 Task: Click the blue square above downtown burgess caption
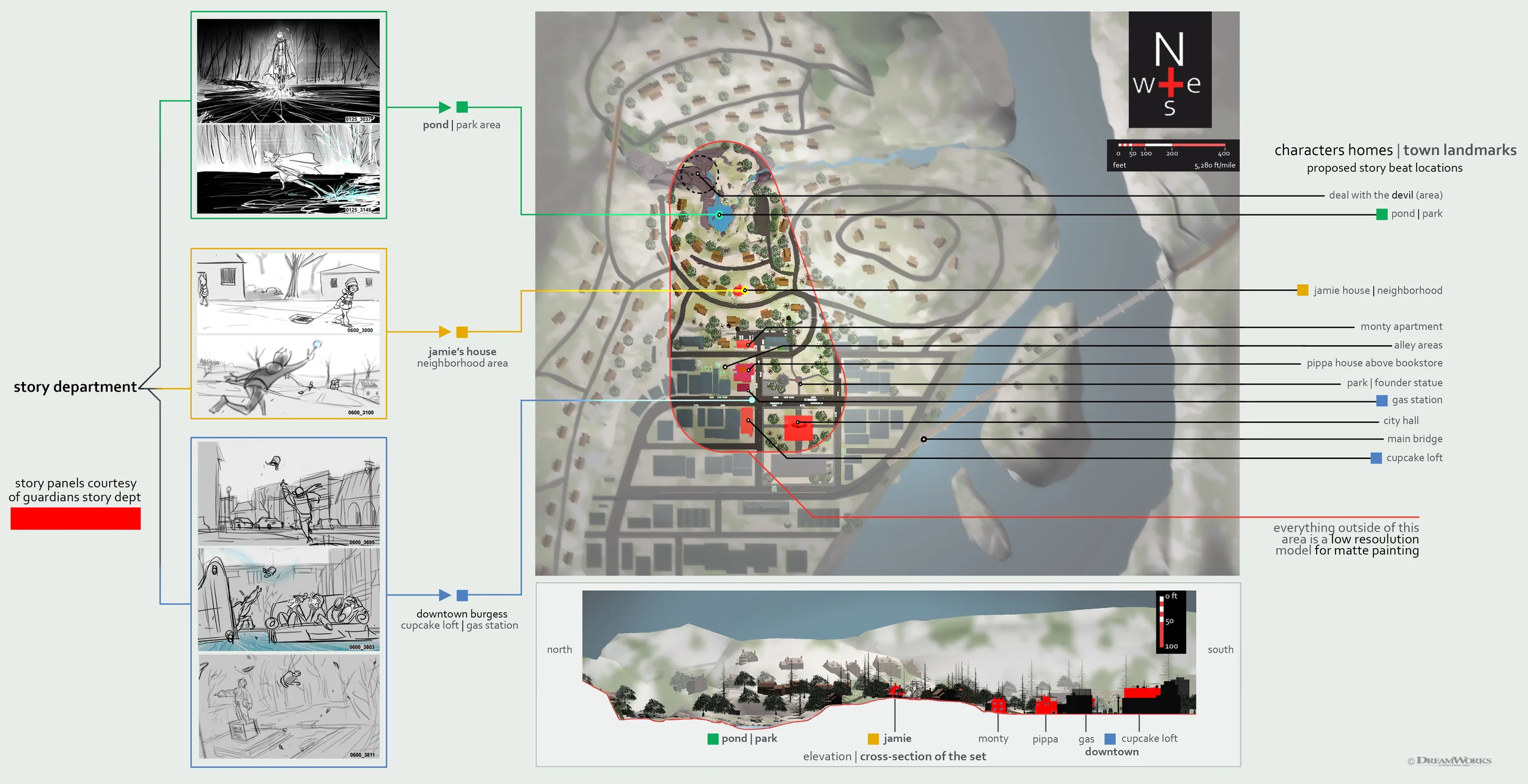pos(463,595)
